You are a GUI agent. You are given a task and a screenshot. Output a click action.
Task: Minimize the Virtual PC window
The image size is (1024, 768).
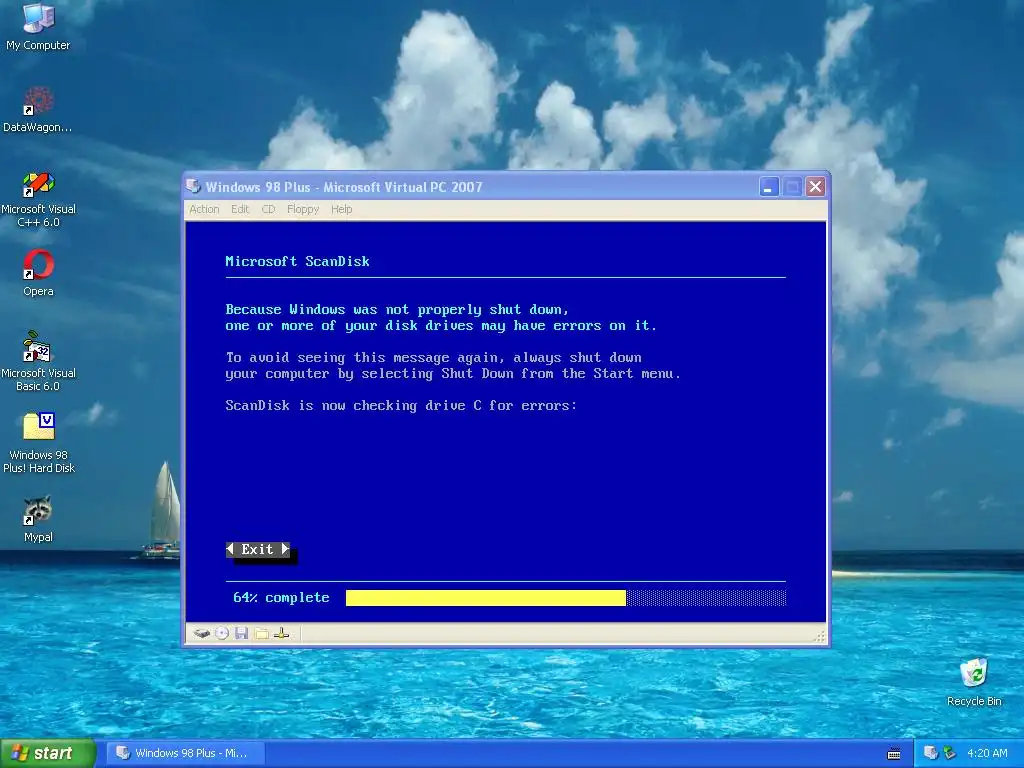point(769,187)
